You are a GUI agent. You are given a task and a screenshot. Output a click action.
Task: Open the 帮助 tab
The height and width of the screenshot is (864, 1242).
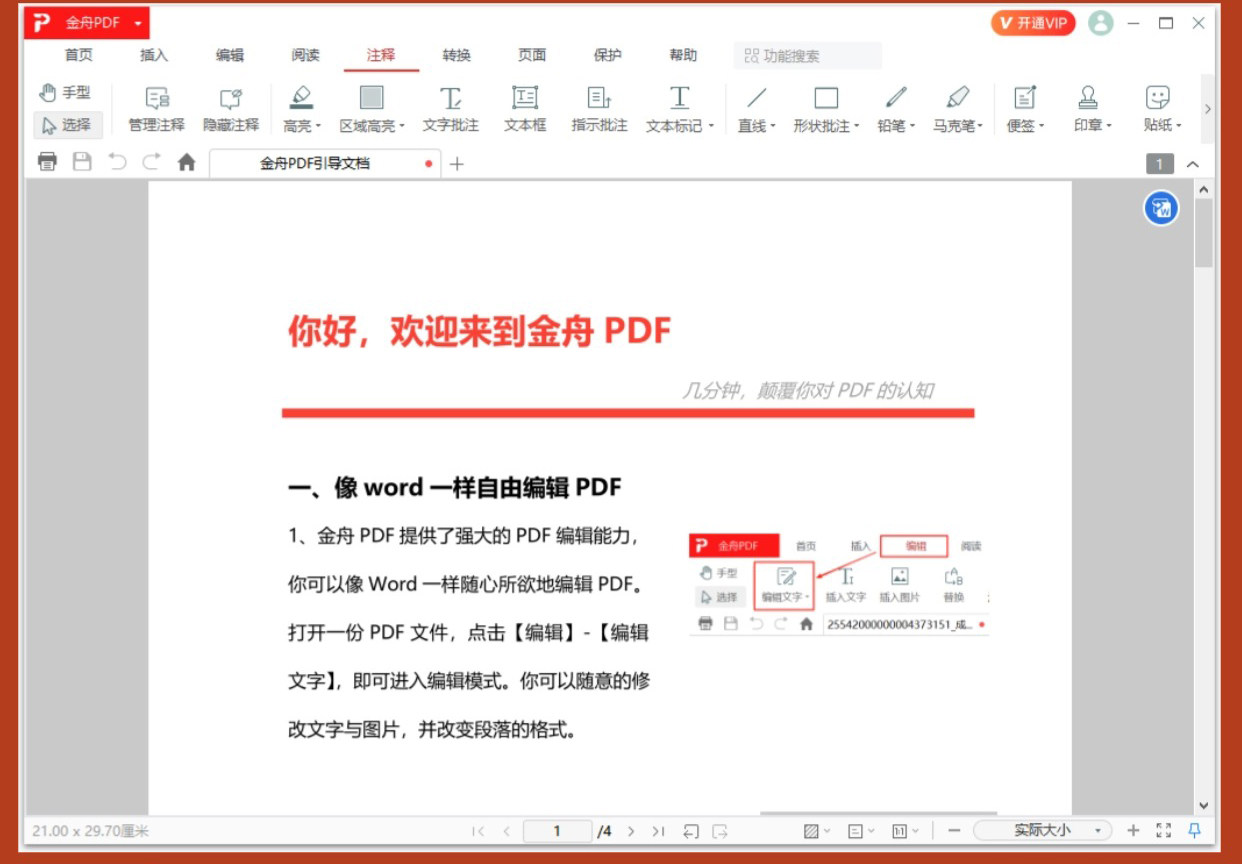pos(684,55)
